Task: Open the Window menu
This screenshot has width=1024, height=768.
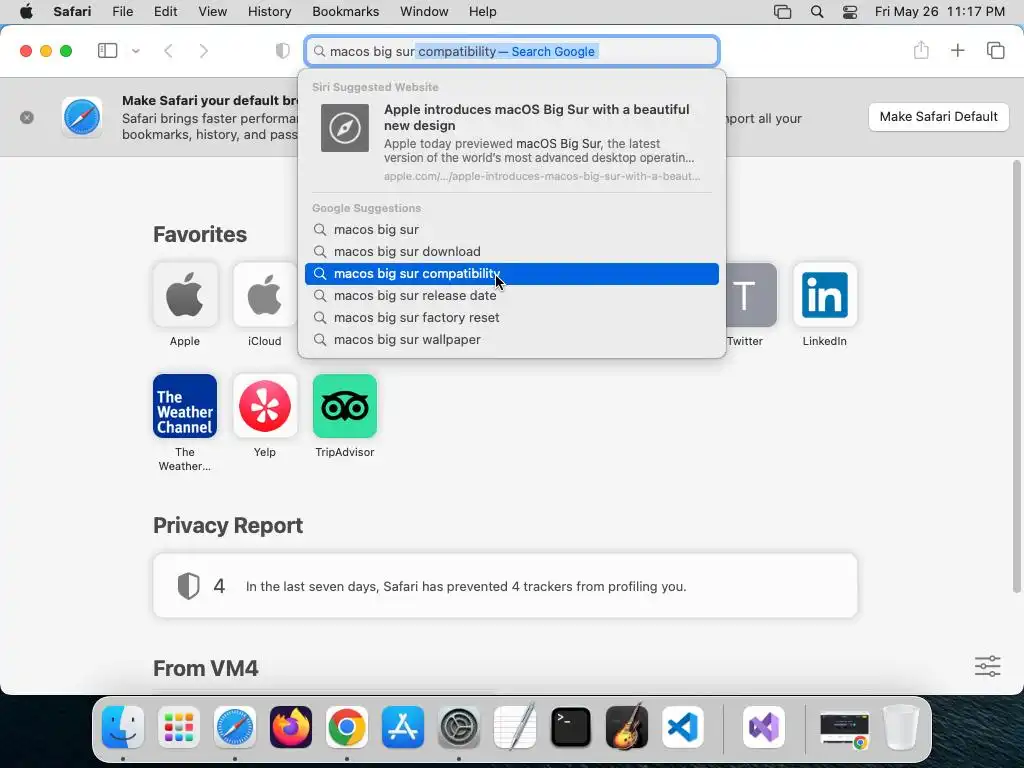Action: (x=424, y=12)
